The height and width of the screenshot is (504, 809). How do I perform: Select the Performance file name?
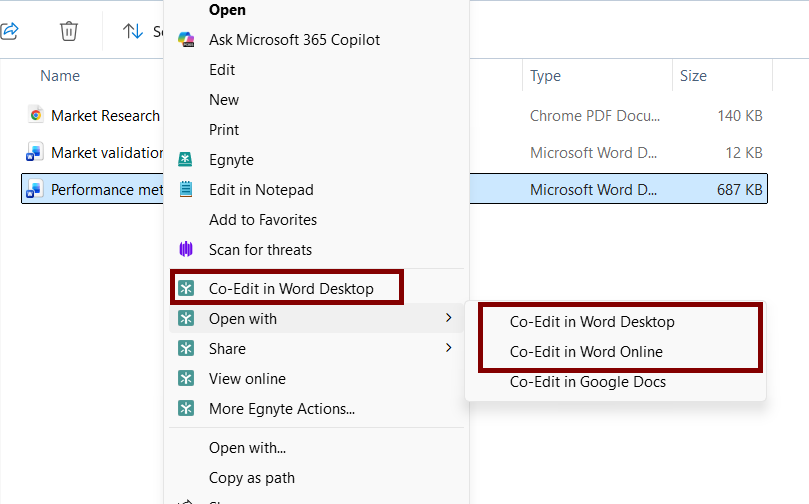[x=107, y=190]
